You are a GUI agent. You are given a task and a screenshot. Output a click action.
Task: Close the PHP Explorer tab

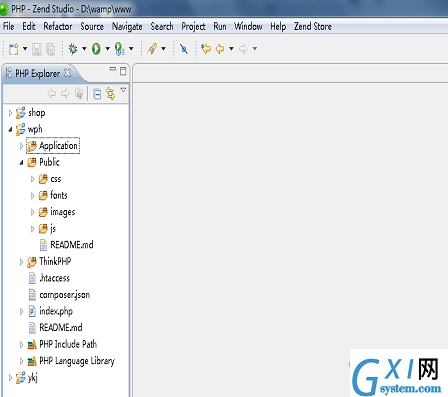(68, 73)
